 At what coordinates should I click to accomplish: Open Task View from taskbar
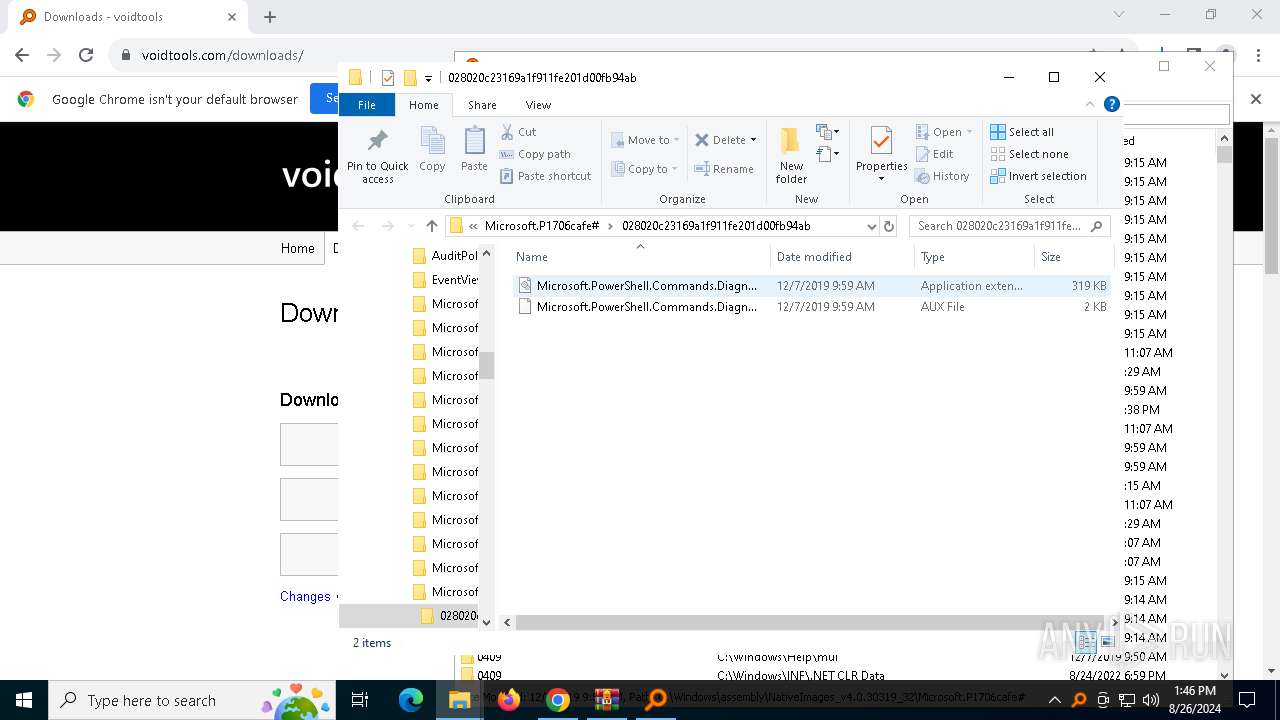360,700
